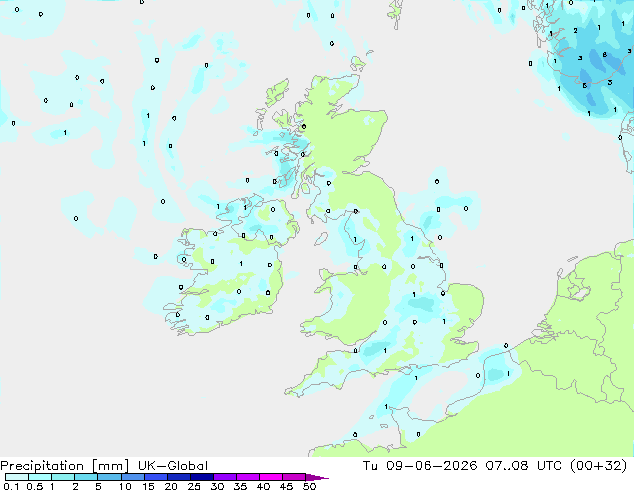Screen dimensions: 634x490
Task: Click the "UK-Global" model name
Action: tap(173, 466)
